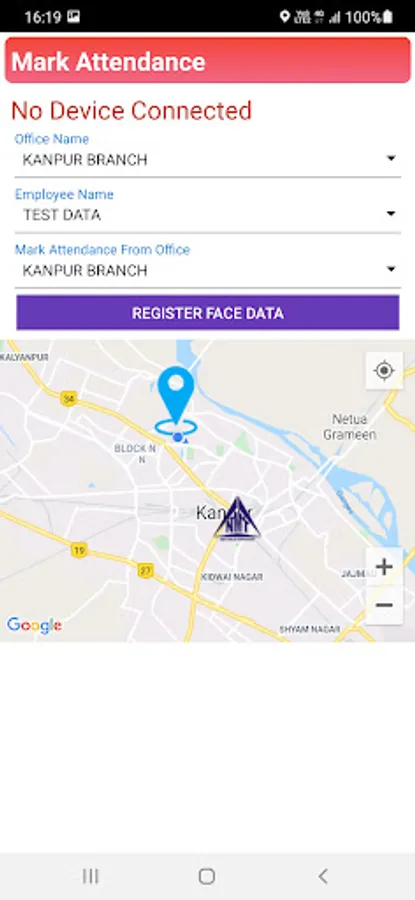415x900 pixels.
Task: Tap the blue current-position dot
Action: [x=178, y=437]
